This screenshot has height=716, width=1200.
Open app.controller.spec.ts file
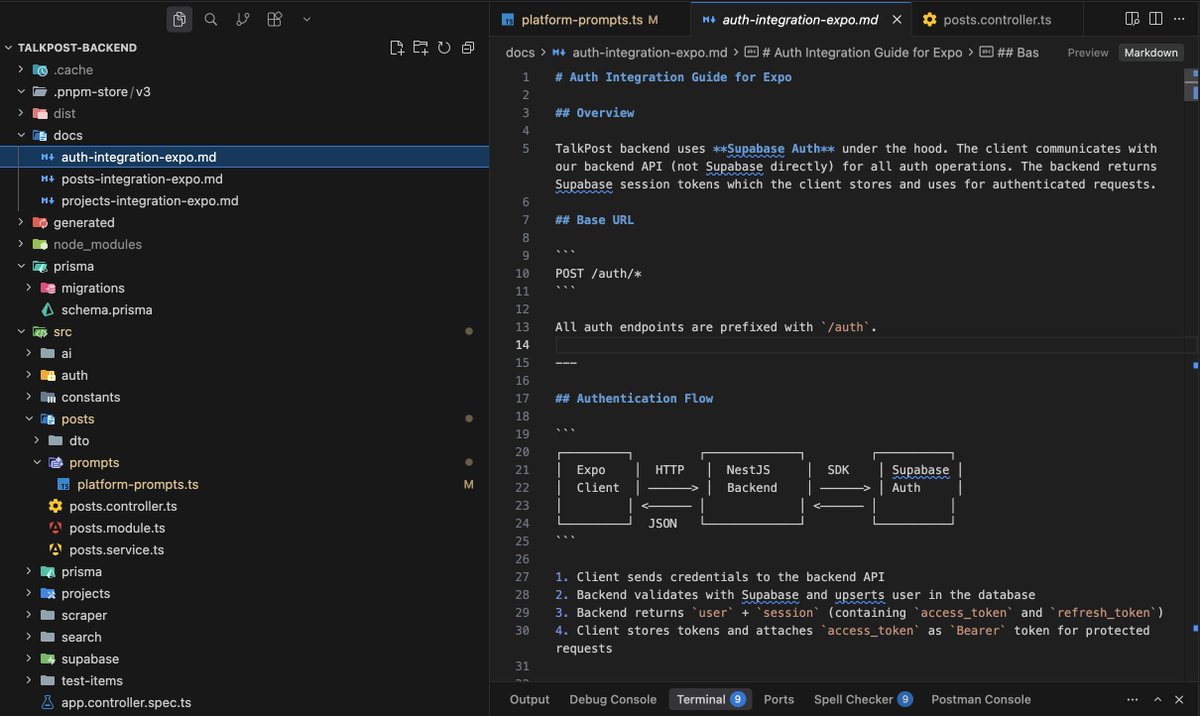(x=126, y=702)
